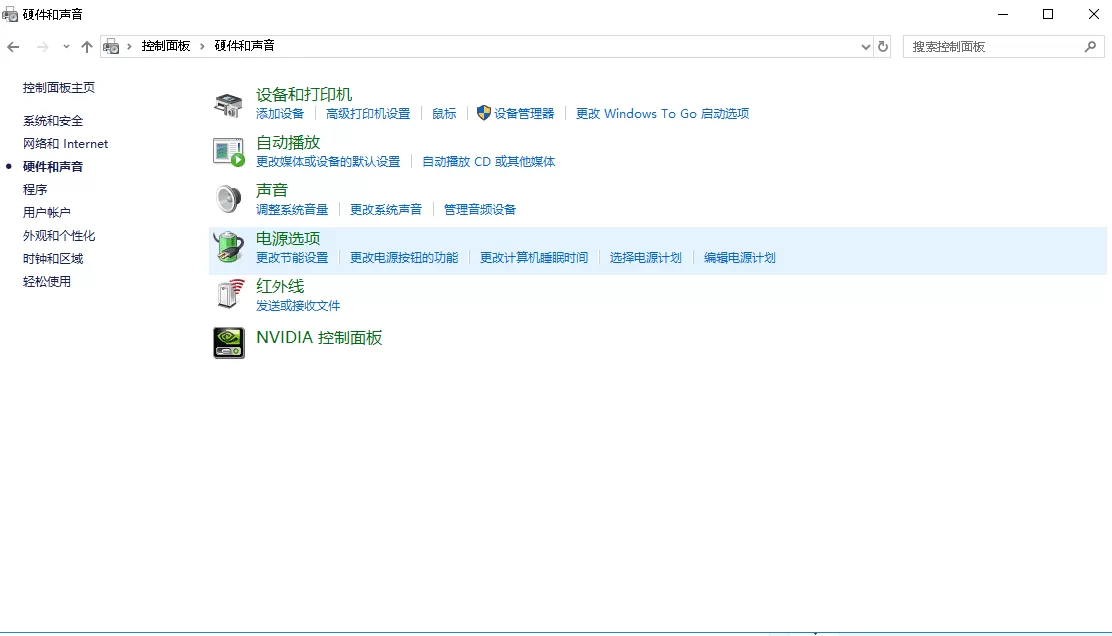The height and width of the screenshot is (636, 1112).
Task: Select 网络和 Internet in sidebar
Action: click(65, 144)
